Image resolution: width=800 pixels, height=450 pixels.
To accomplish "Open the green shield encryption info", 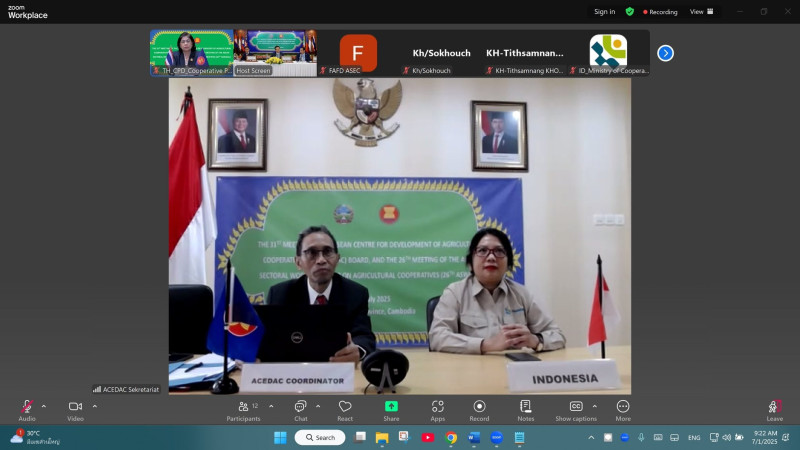I will tap(630, 12).
